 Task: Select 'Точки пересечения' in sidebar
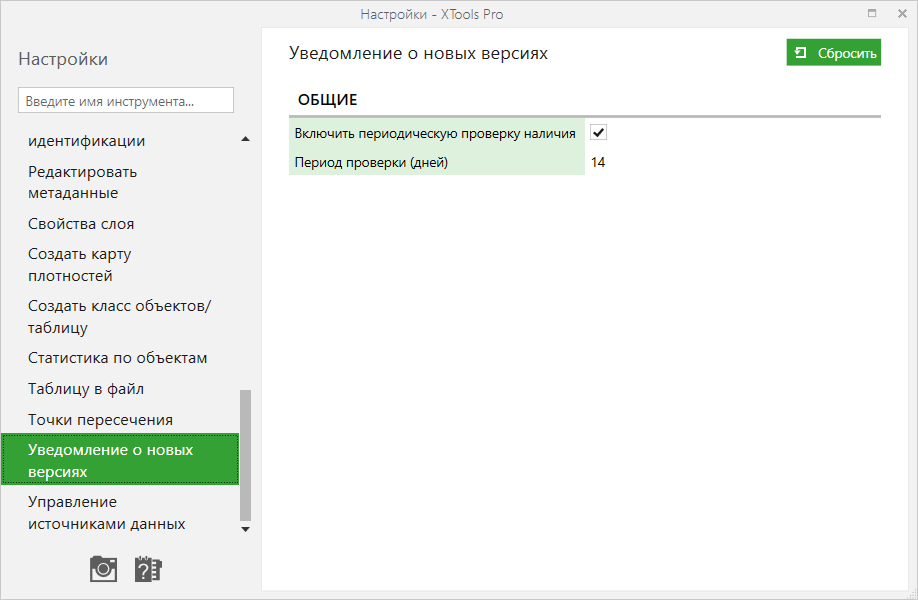100,420
